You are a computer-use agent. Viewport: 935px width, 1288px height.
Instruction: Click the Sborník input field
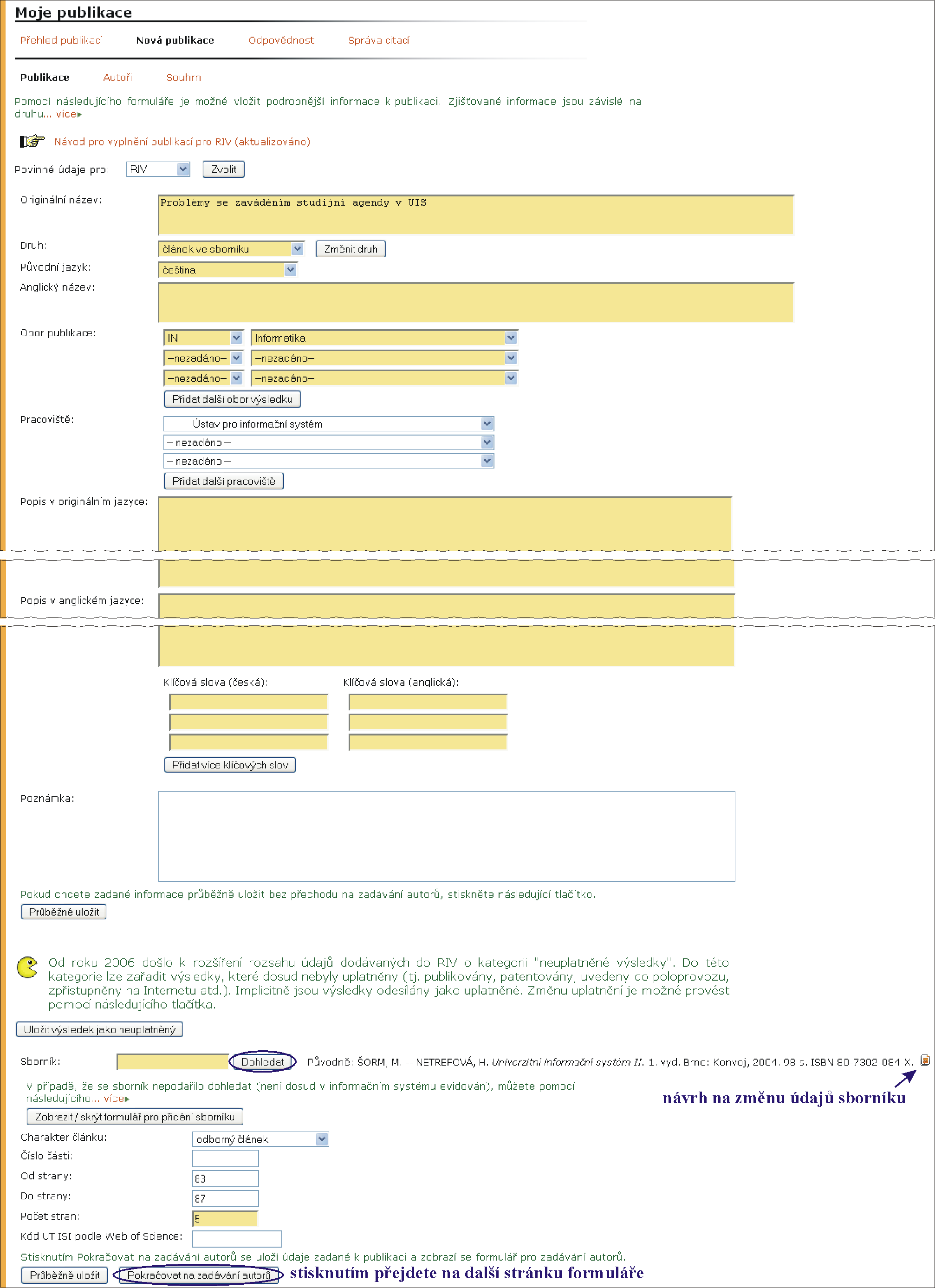tap(173, 1061)
